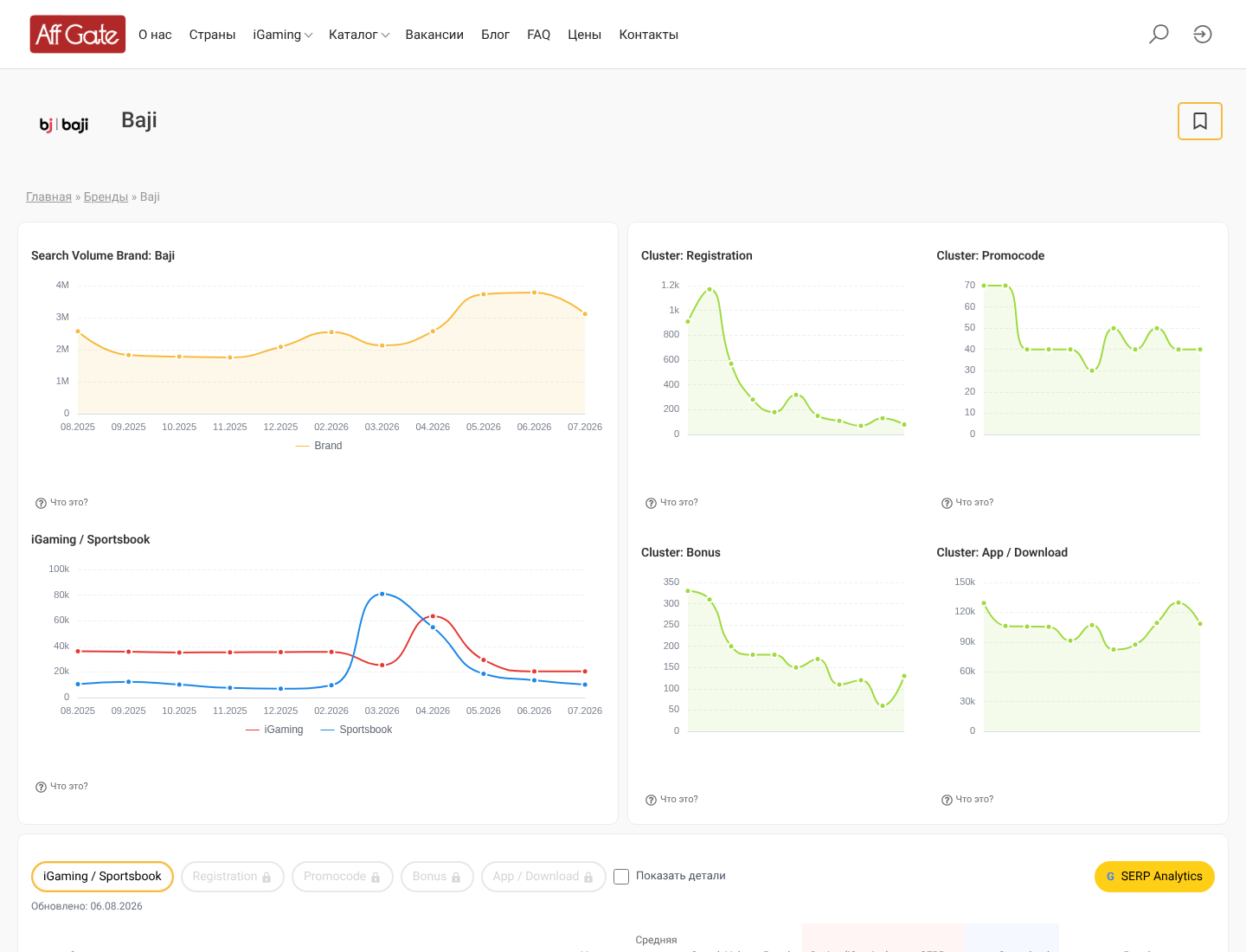The height and width of the screenshot is (952, 1246).
Task: Select the locked Registration tab
Action: pos(232,877)
